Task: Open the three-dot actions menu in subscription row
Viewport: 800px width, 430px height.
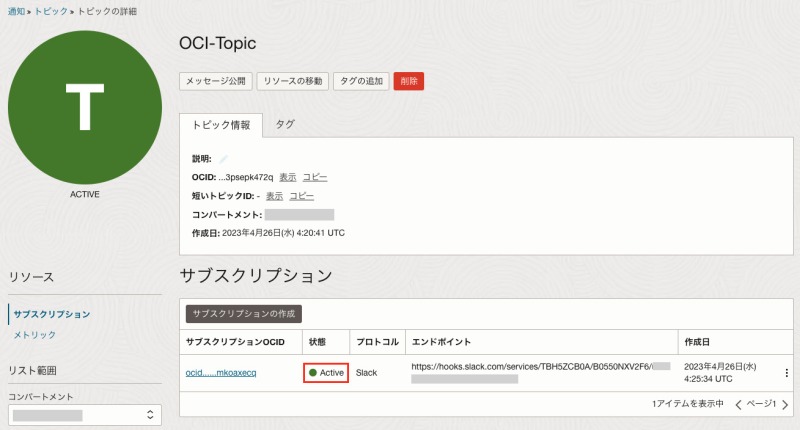Action: pos(786,373)
